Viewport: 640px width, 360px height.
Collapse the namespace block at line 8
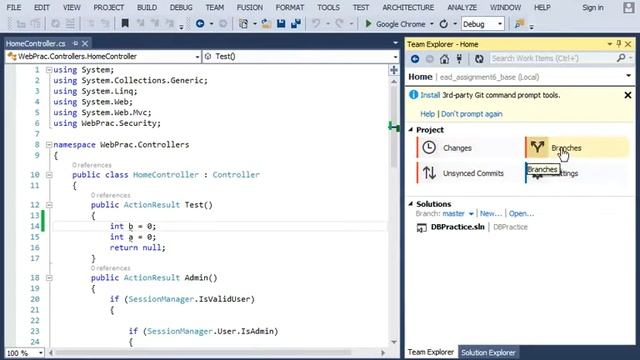pyautogui.click(x=49, y=144)
